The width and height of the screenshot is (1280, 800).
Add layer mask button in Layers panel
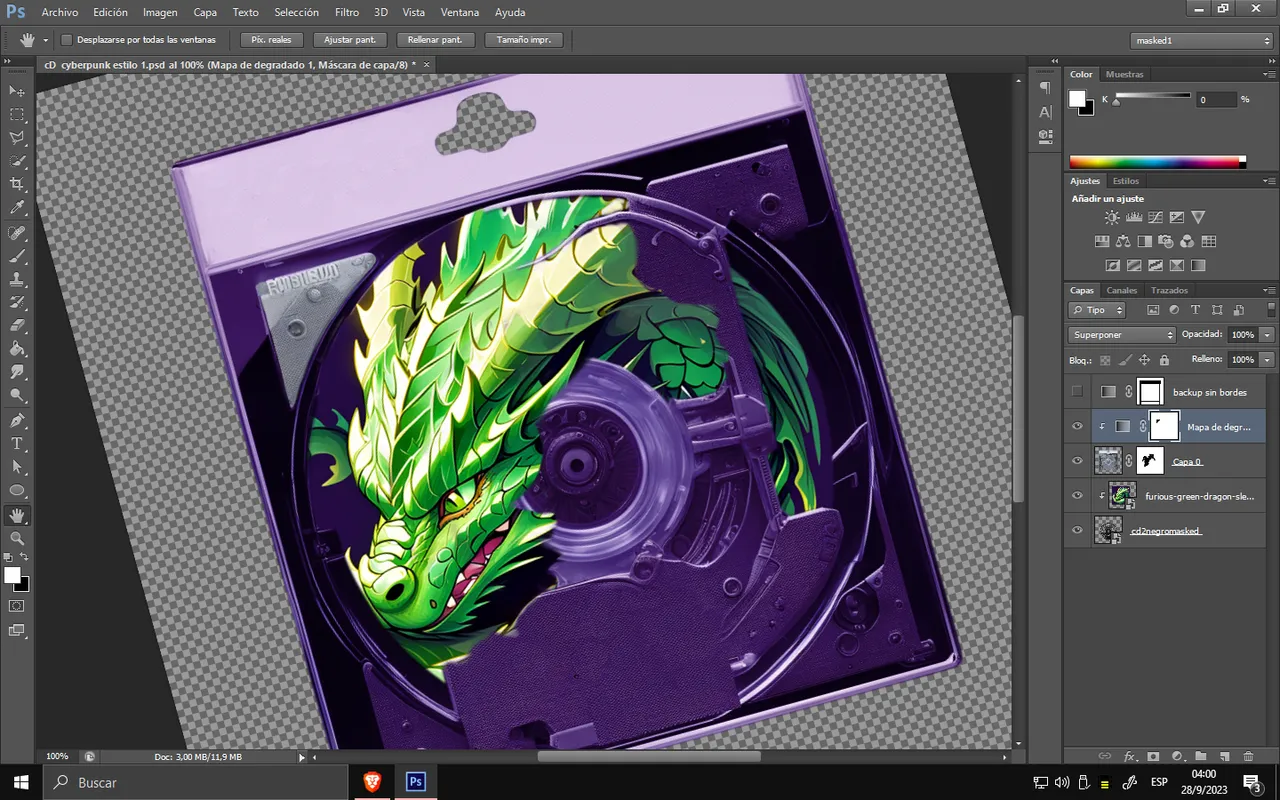(x=1153, y=757)
